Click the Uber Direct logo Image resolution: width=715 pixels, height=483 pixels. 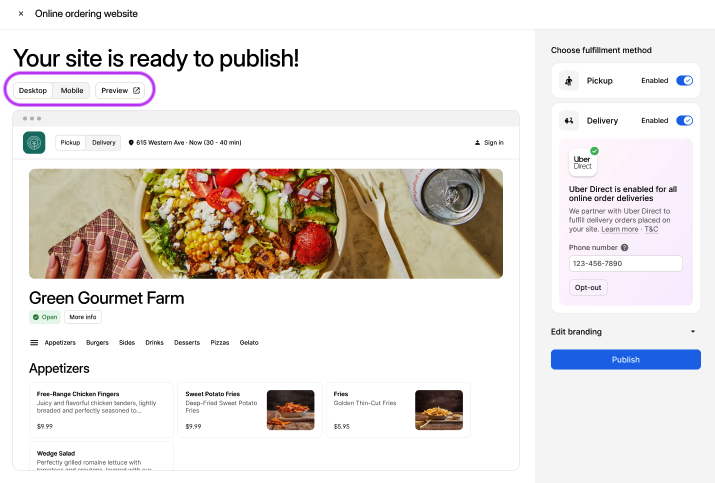click(x=583, y=163)
